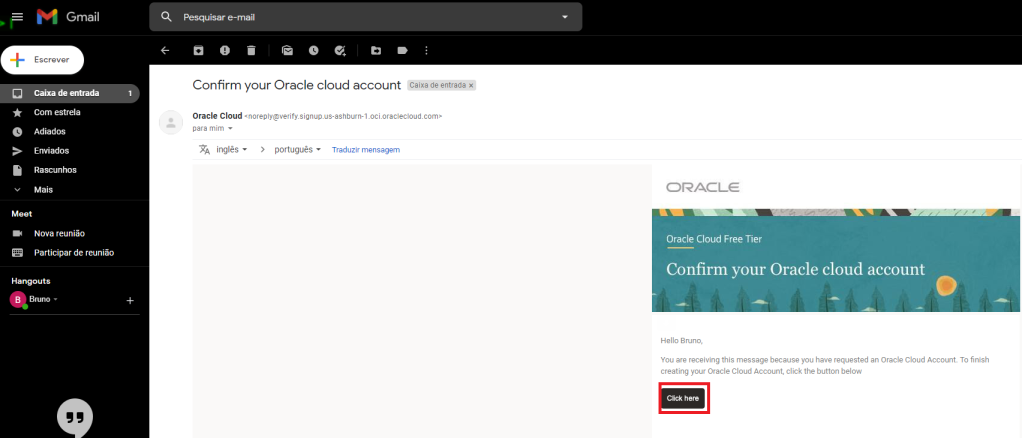1022x438 pixels.
Task: Mark email as unread
Action: tap(287, 50)
